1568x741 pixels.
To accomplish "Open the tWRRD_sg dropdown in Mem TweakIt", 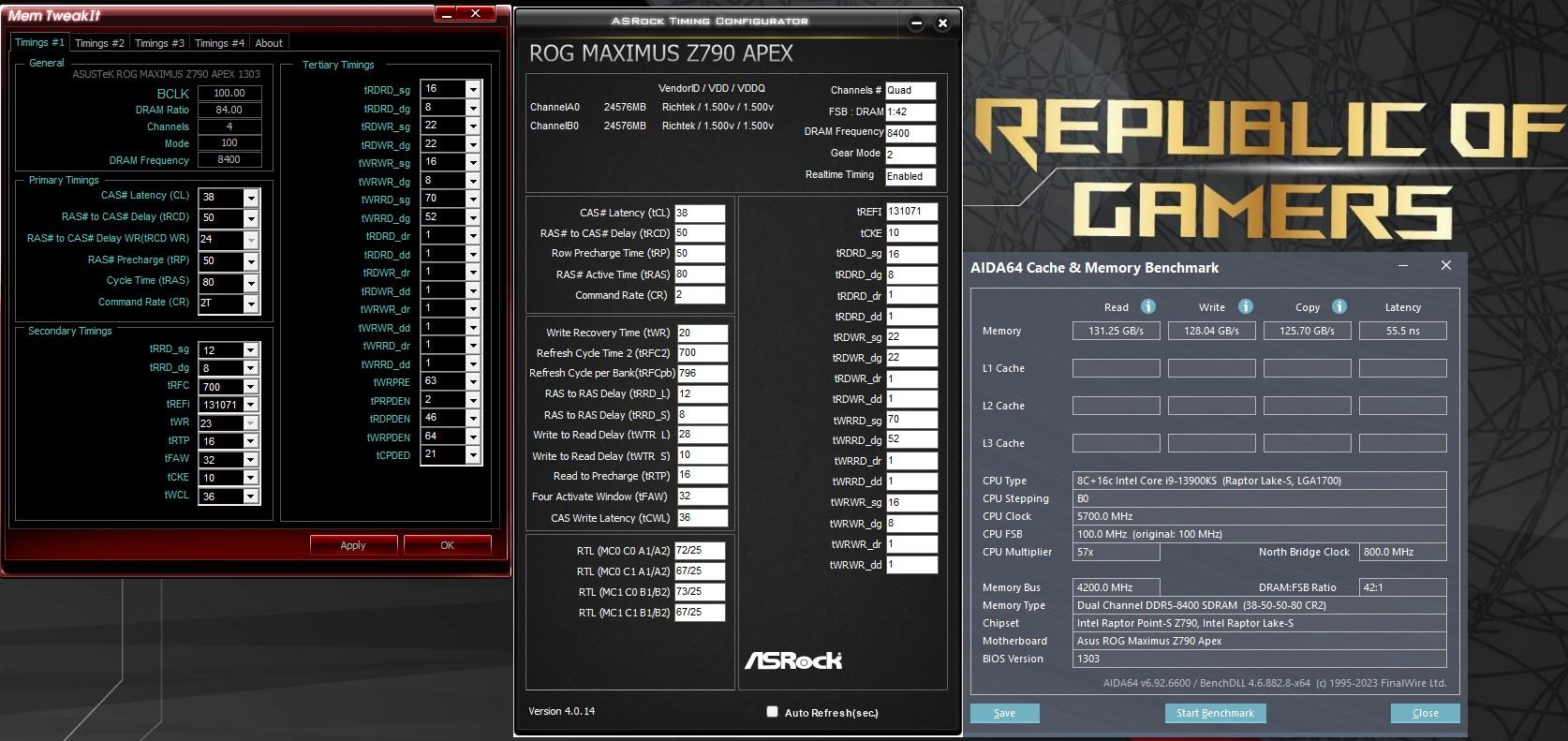I will [x=473, y=199].
